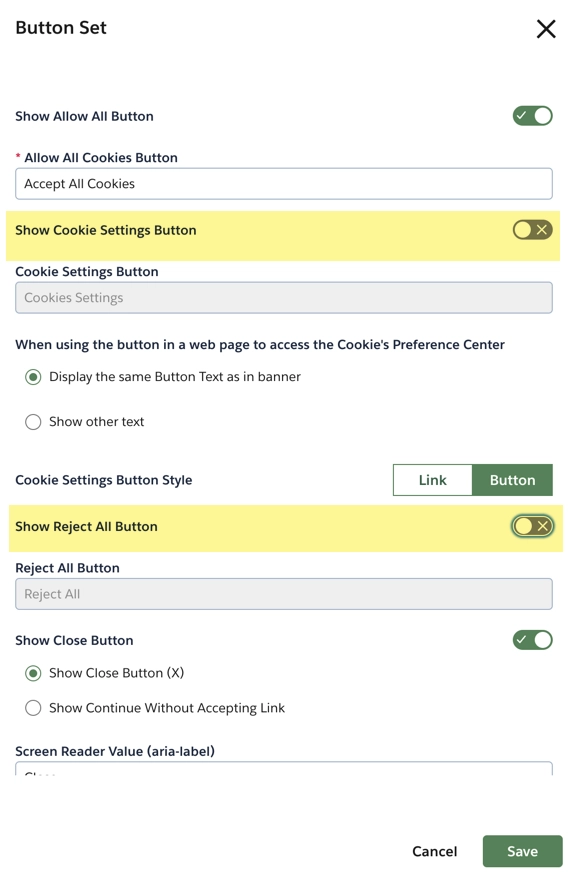Click the X icon on Show Cookie Settings toggle
This screenshot has width=582, height=884.
540,229
